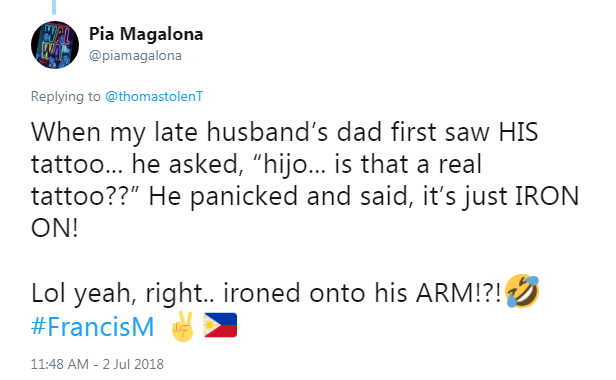Select the victory hand emoji
Viewport: 616px width, 380px height.
pyautogui.click(x=183, y=326)
